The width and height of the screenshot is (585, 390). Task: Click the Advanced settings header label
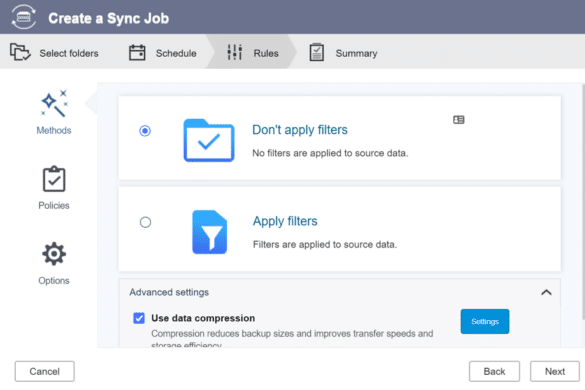(x=169, y=292)
